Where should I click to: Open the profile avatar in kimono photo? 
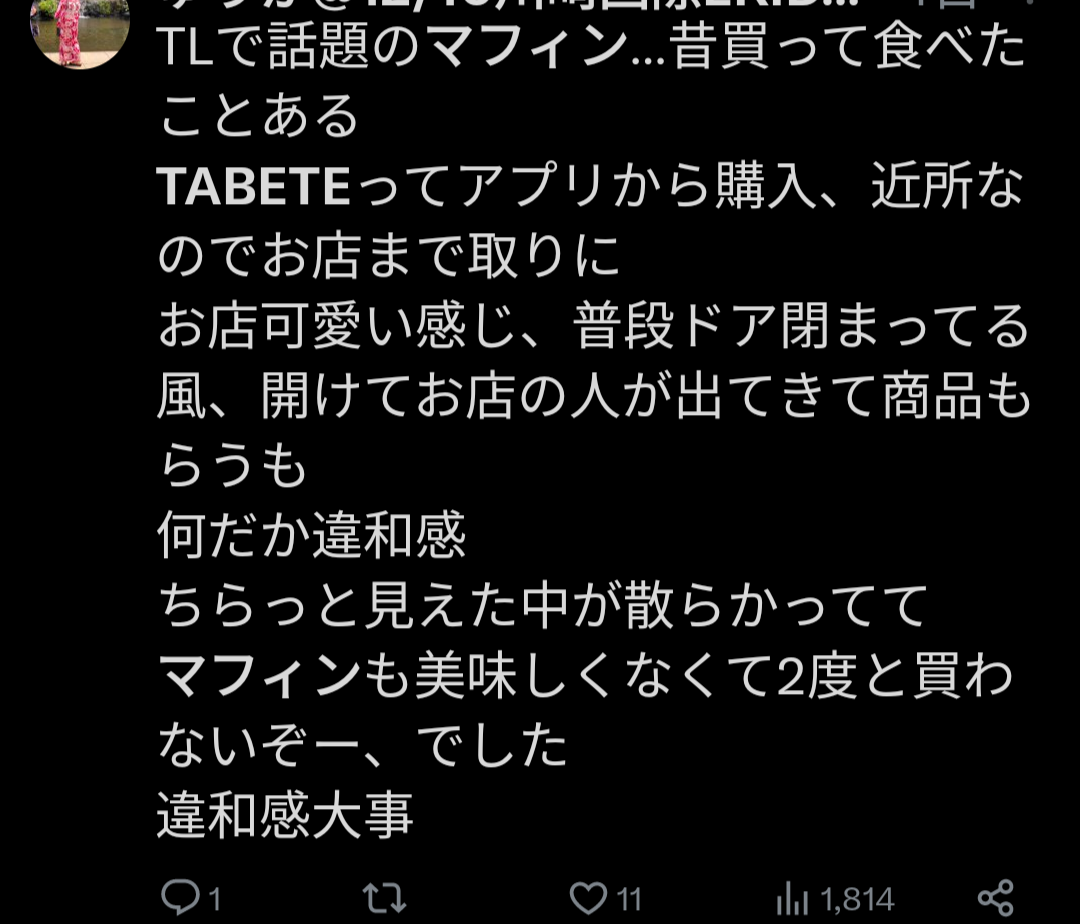coord(80,30)
